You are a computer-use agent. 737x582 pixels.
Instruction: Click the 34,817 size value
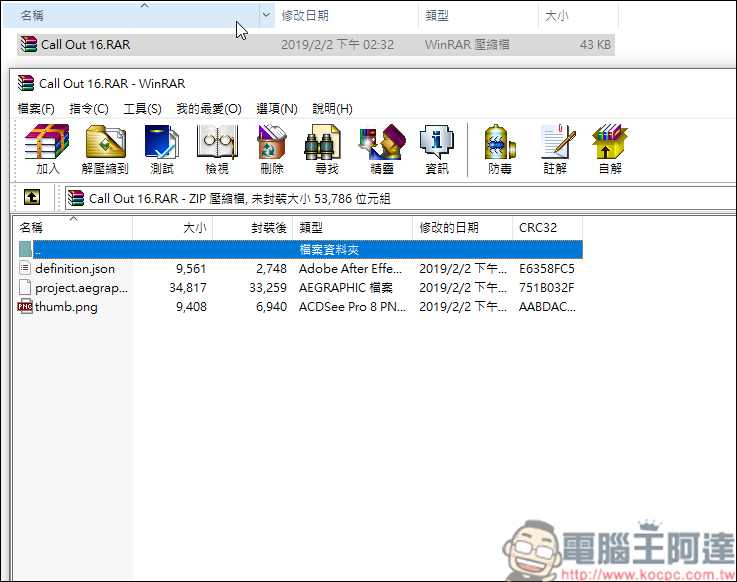point(188,288)
